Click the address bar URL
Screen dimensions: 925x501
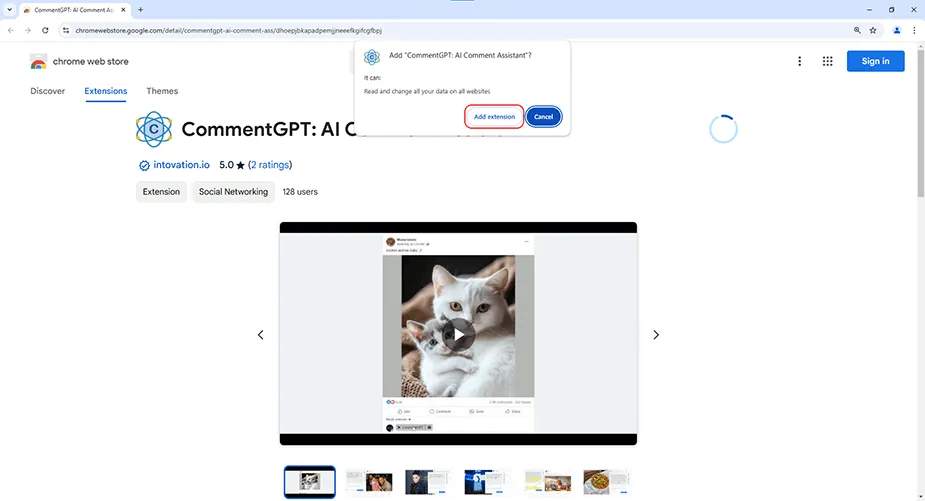(228, 30)
